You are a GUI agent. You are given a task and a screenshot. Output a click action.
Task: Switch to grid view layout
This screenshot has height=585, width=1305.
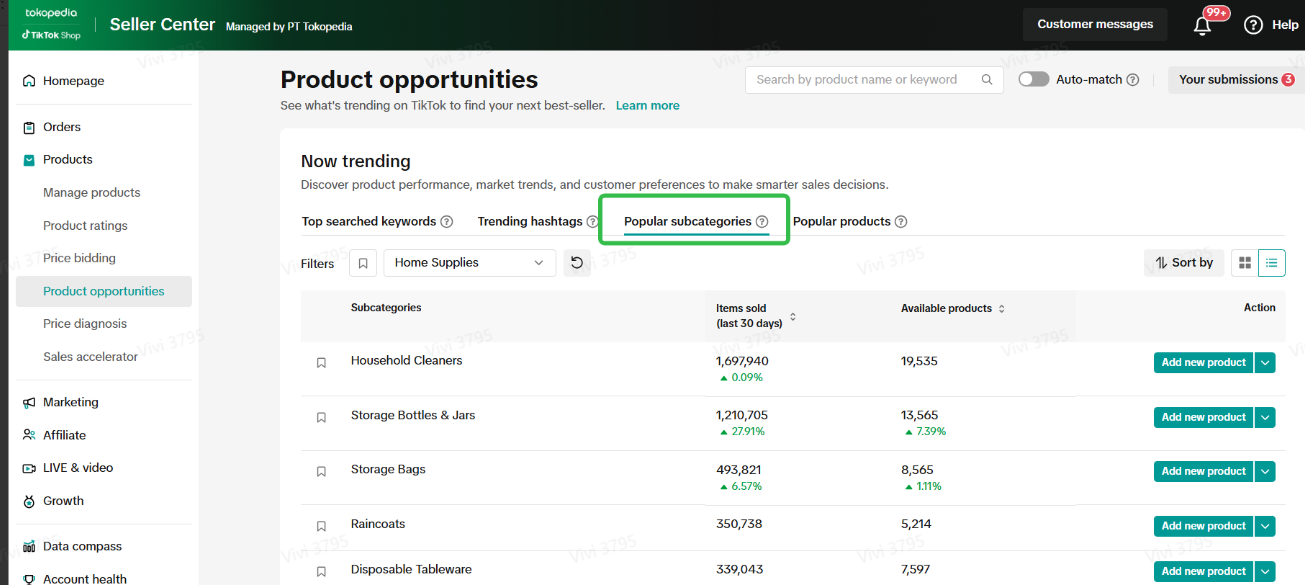[x=1245, y=263]
